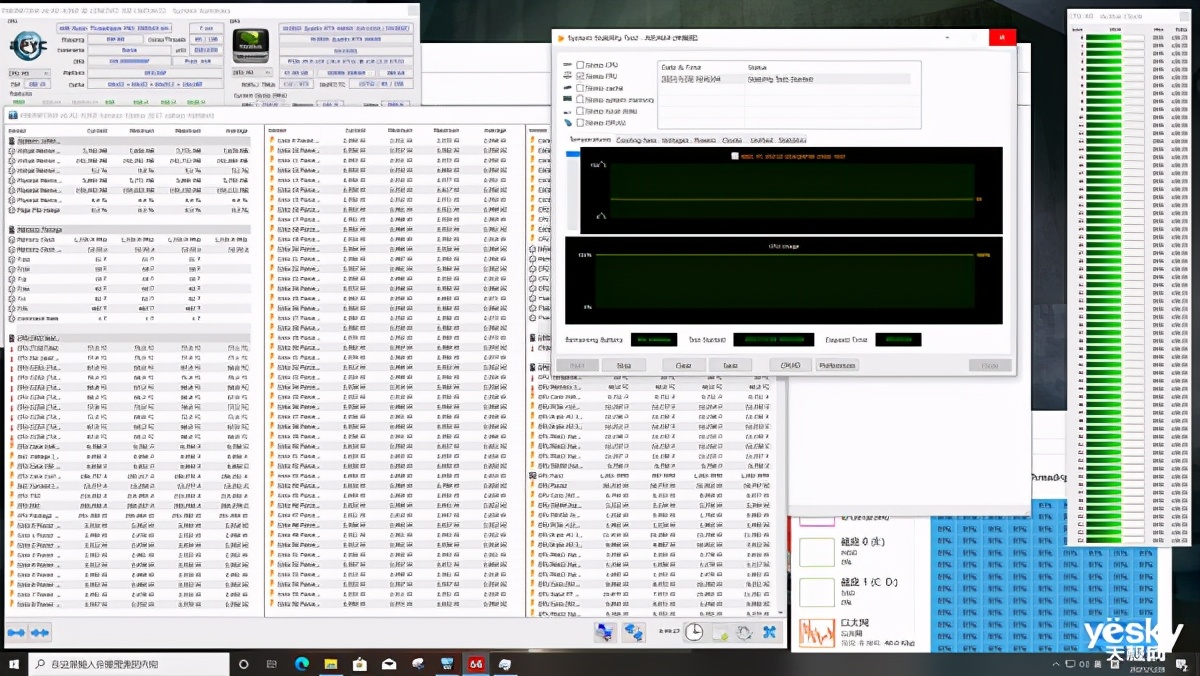The image size is (1200, 676).
Task: Click the NVIDIA GPU logo image
Action: (x=250, y=45)
